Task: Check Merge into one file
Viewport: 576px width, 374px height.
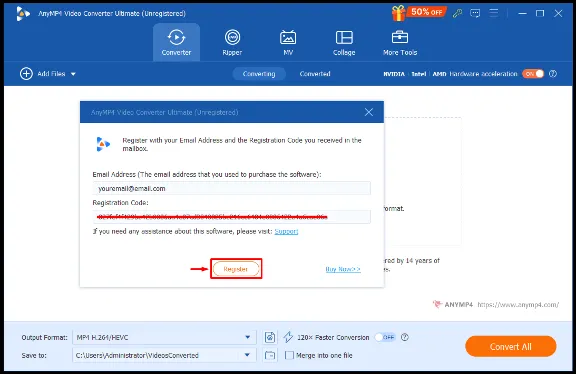Action: pos(289,355)
